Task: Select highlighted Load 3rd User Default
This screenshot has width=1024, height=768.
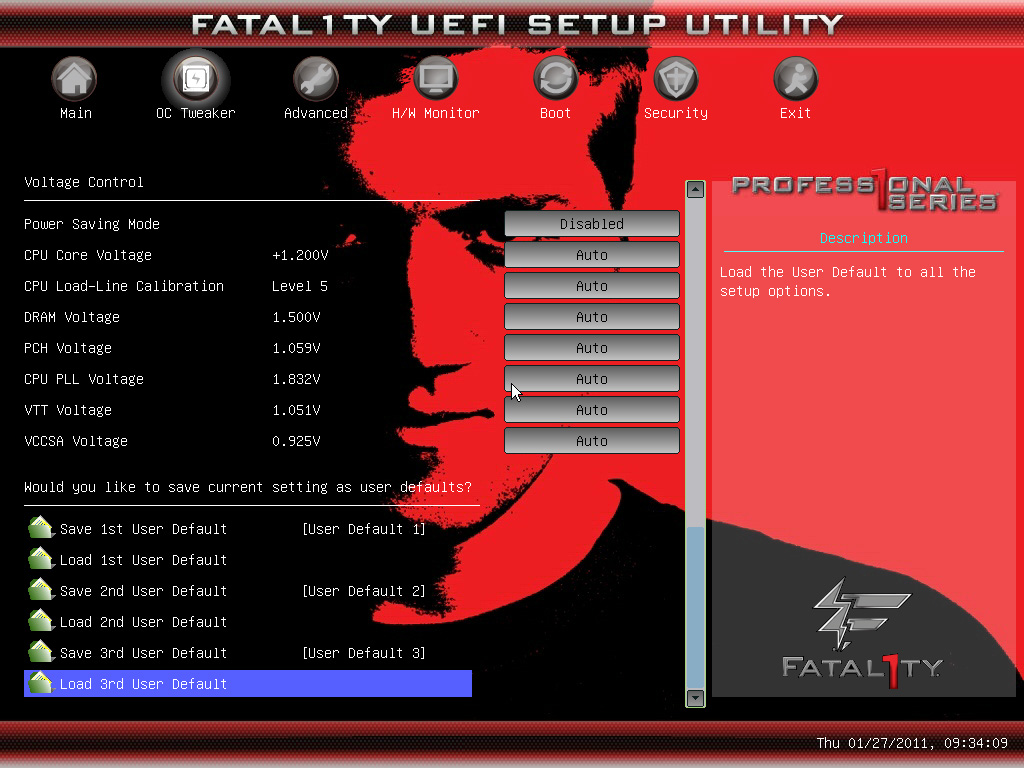Action: (248, 683)
